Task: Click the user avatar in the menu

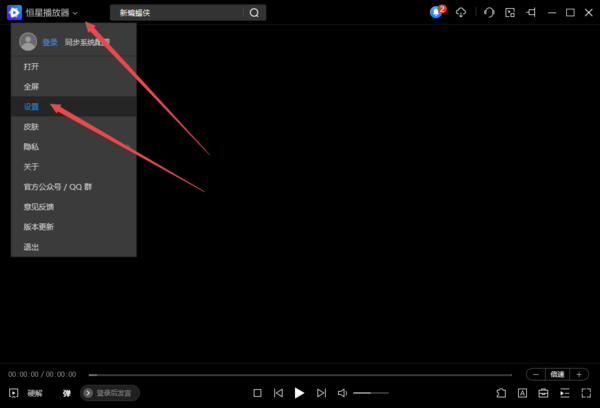Action: pyautogui.click(x=28, y=42)
